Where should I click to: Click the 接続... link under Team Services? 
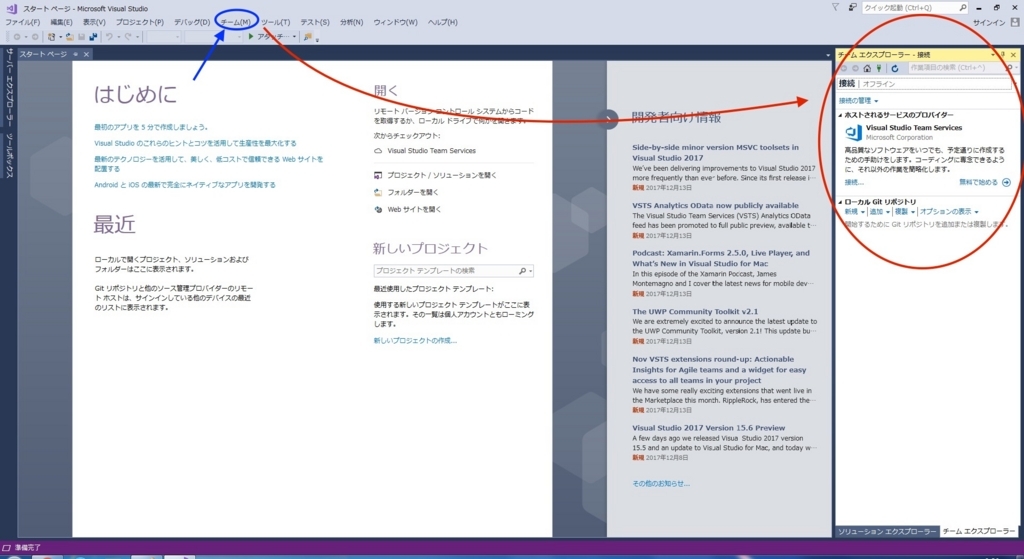[x=854, y=183]
